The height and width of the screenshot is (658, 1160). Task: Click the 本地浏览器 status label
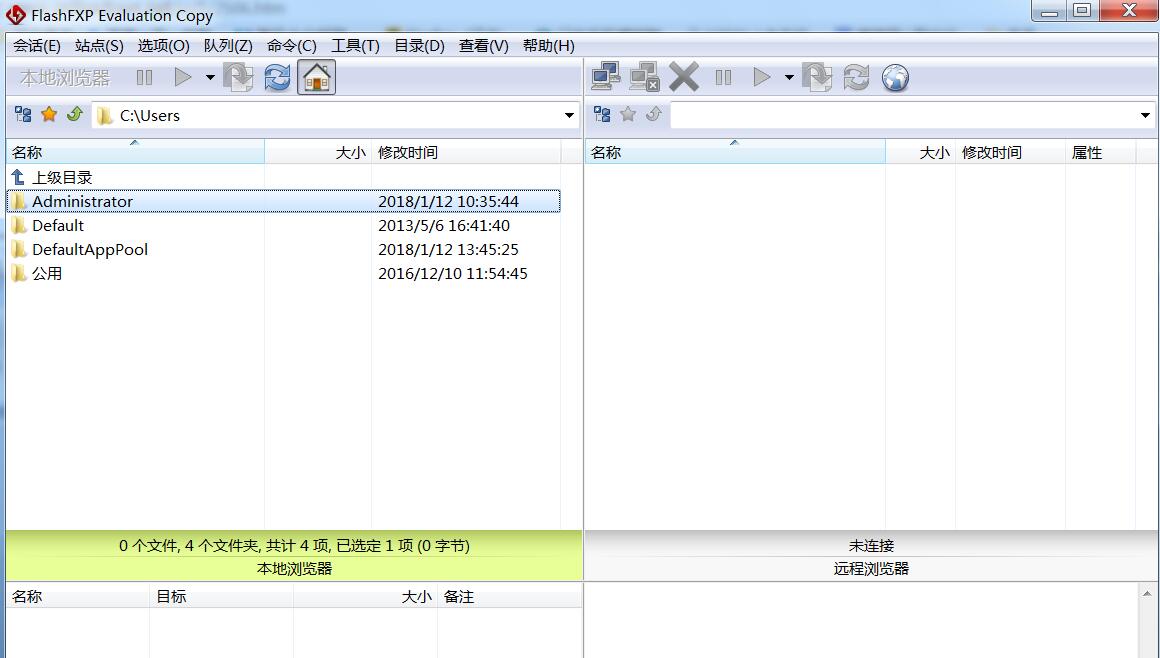(x=294, y=568)
